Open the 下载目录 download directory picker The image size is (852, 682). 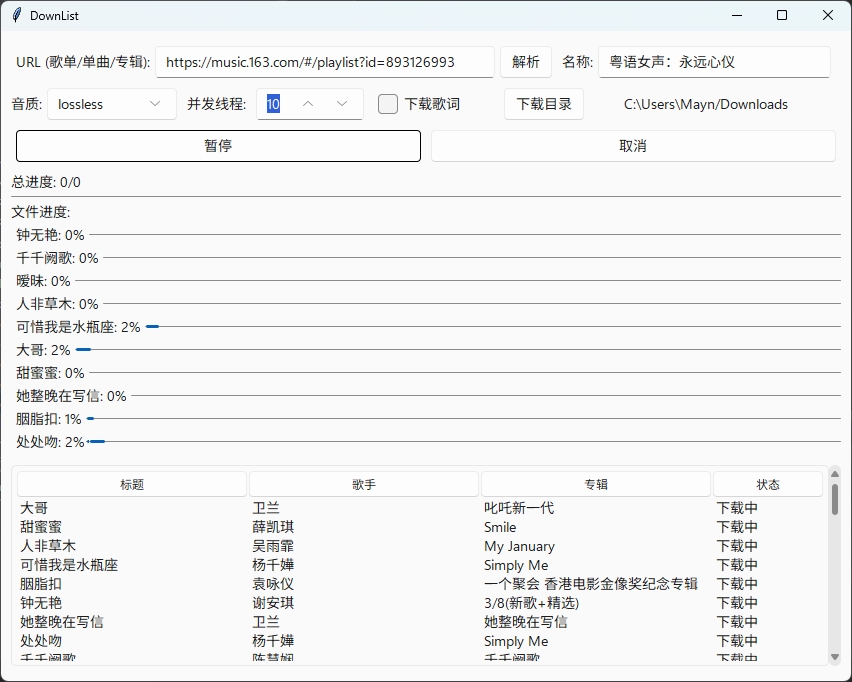pyautogui.click(x=543, y=104)
